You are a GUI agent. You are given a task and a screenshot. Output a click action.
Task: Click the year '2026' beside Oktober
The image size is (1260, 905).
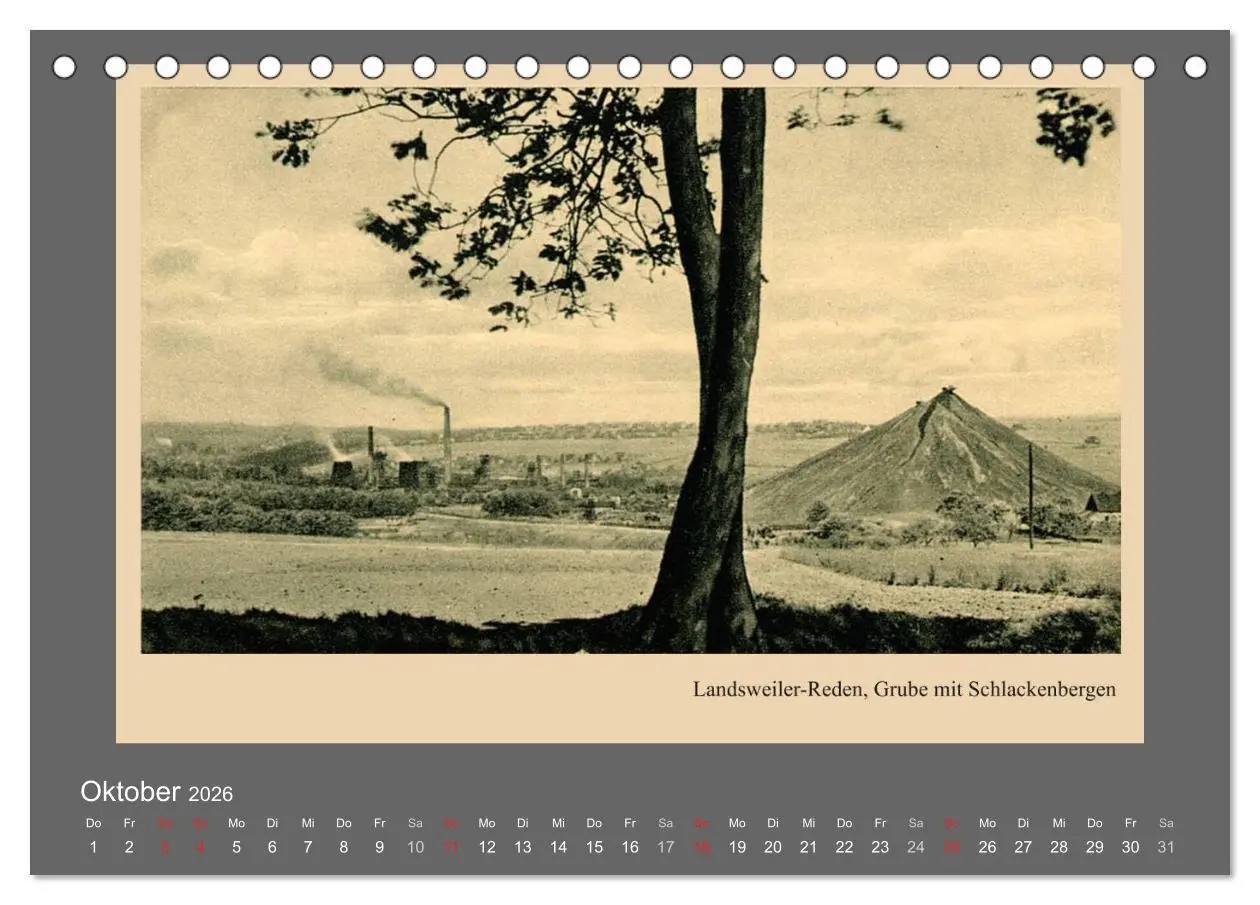(x=210, y=794)
